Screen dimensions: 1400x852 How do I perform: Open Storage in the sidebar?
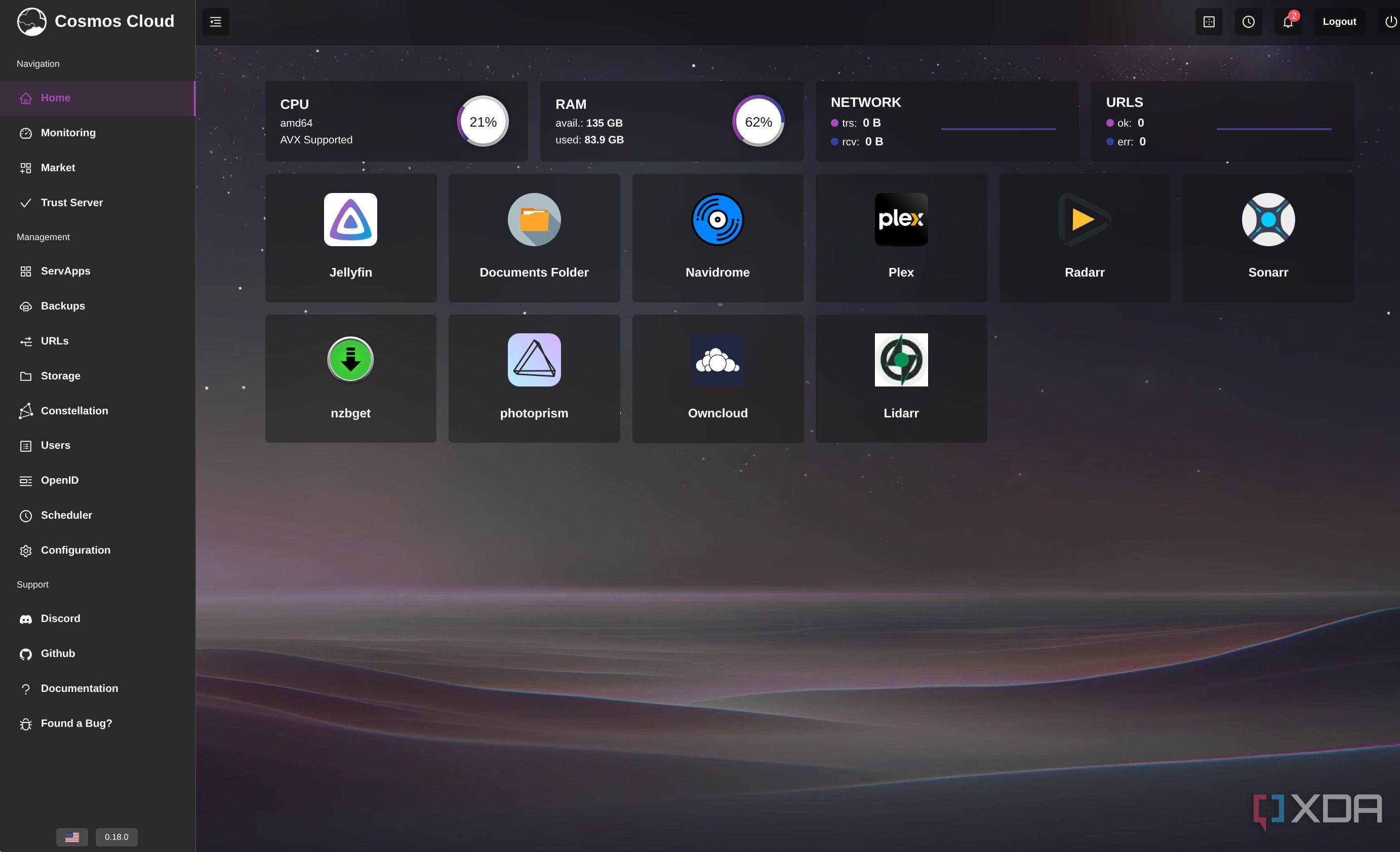coord(98,376)
